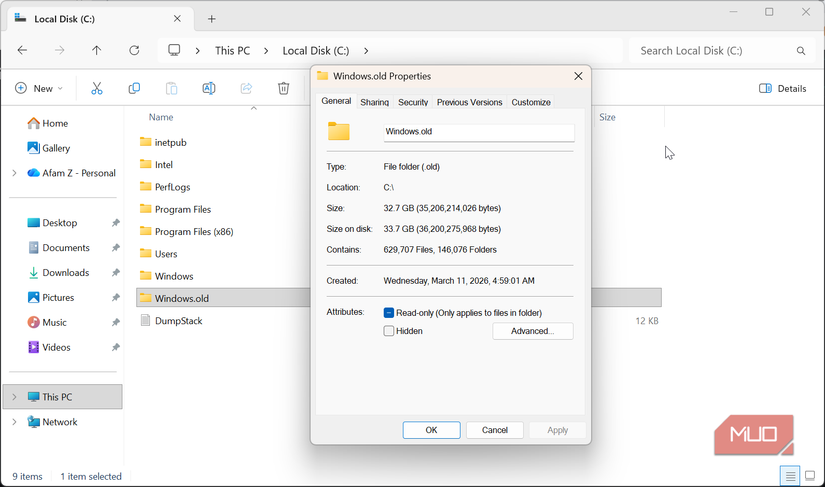The height and width of the screenshot is (487, 825).
Task: Click the Rename icon in toolbar
Action: pyautogui.click(x=209, y=88)
